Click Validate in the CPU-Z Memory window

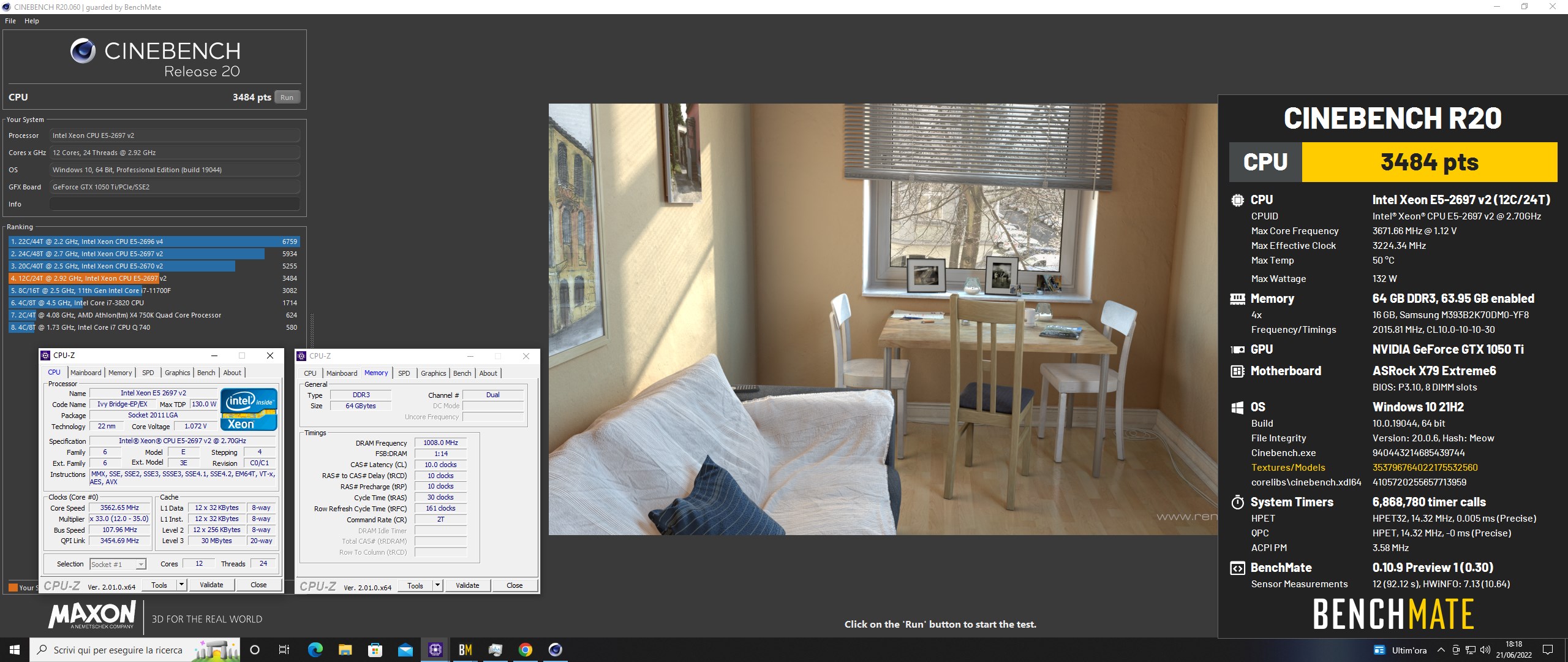point(467,585)
